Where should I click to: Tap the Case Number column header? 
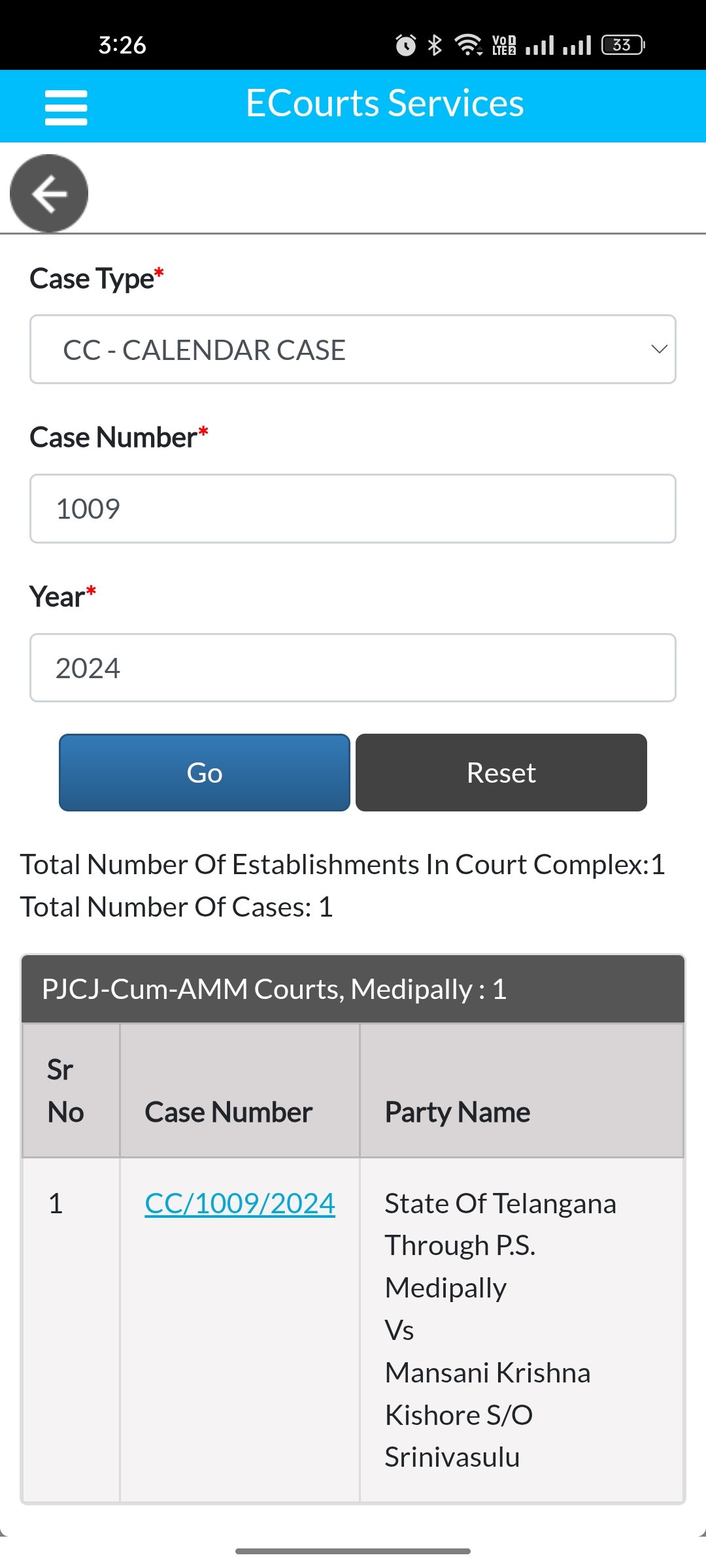click(229, 1112)
